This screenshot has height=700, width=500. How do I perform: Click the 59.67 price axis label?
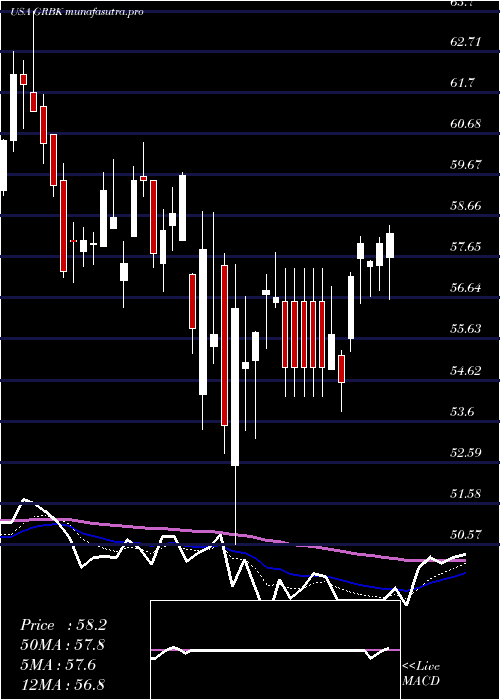(467, 164)
